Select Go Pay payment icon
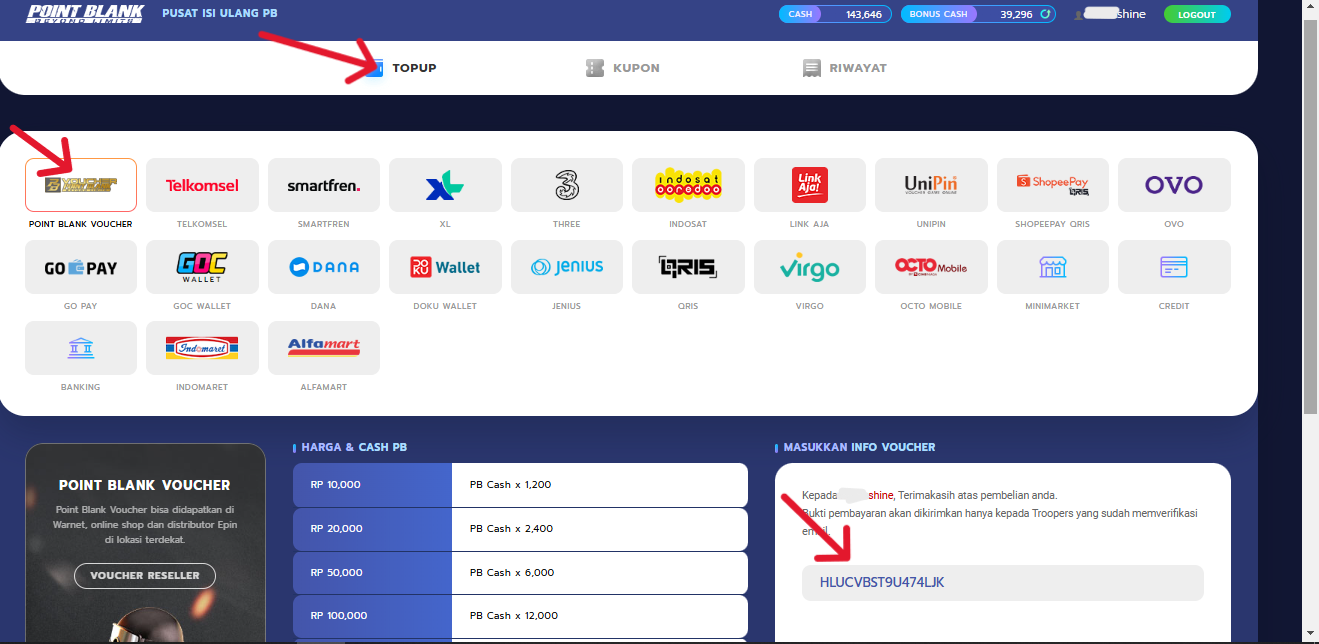This screenshot has height=644, width=1319. coord(81,267)
